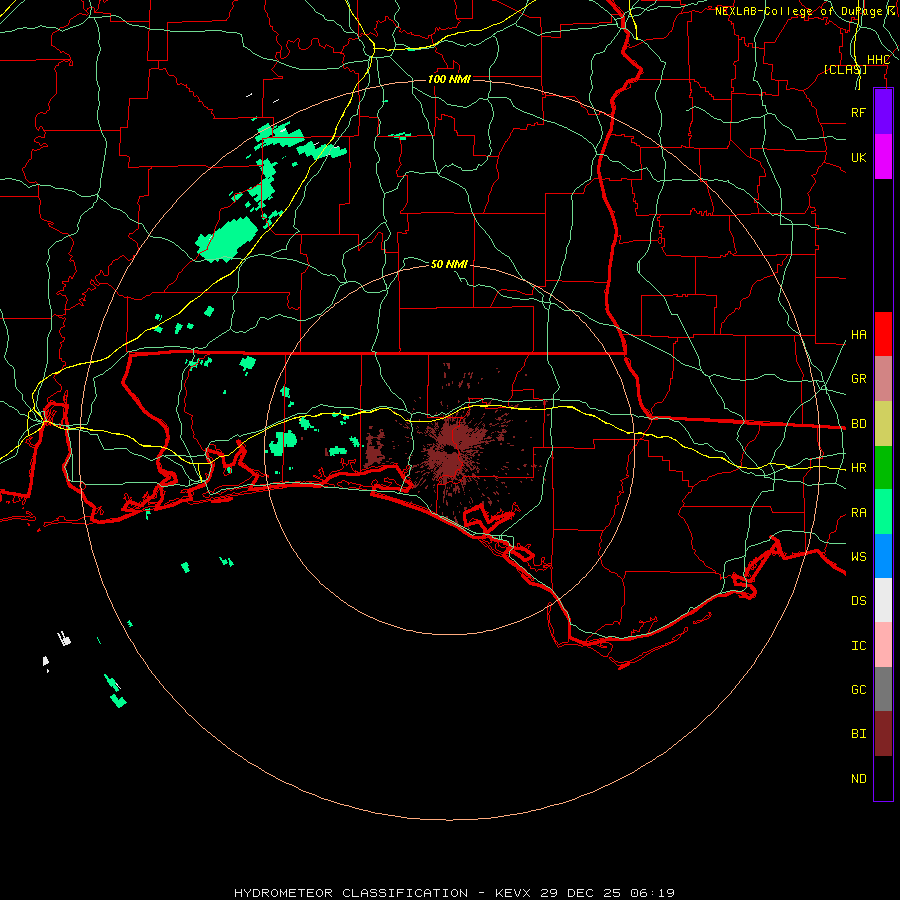900x900 pixels.
Task: Select the GR pink-brown legend swatch
Action: (883, 379)
